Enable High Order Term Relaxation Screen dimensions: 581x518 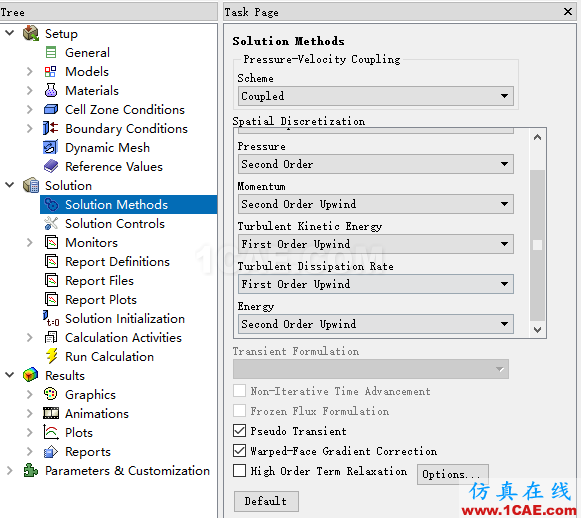(239, 471)
